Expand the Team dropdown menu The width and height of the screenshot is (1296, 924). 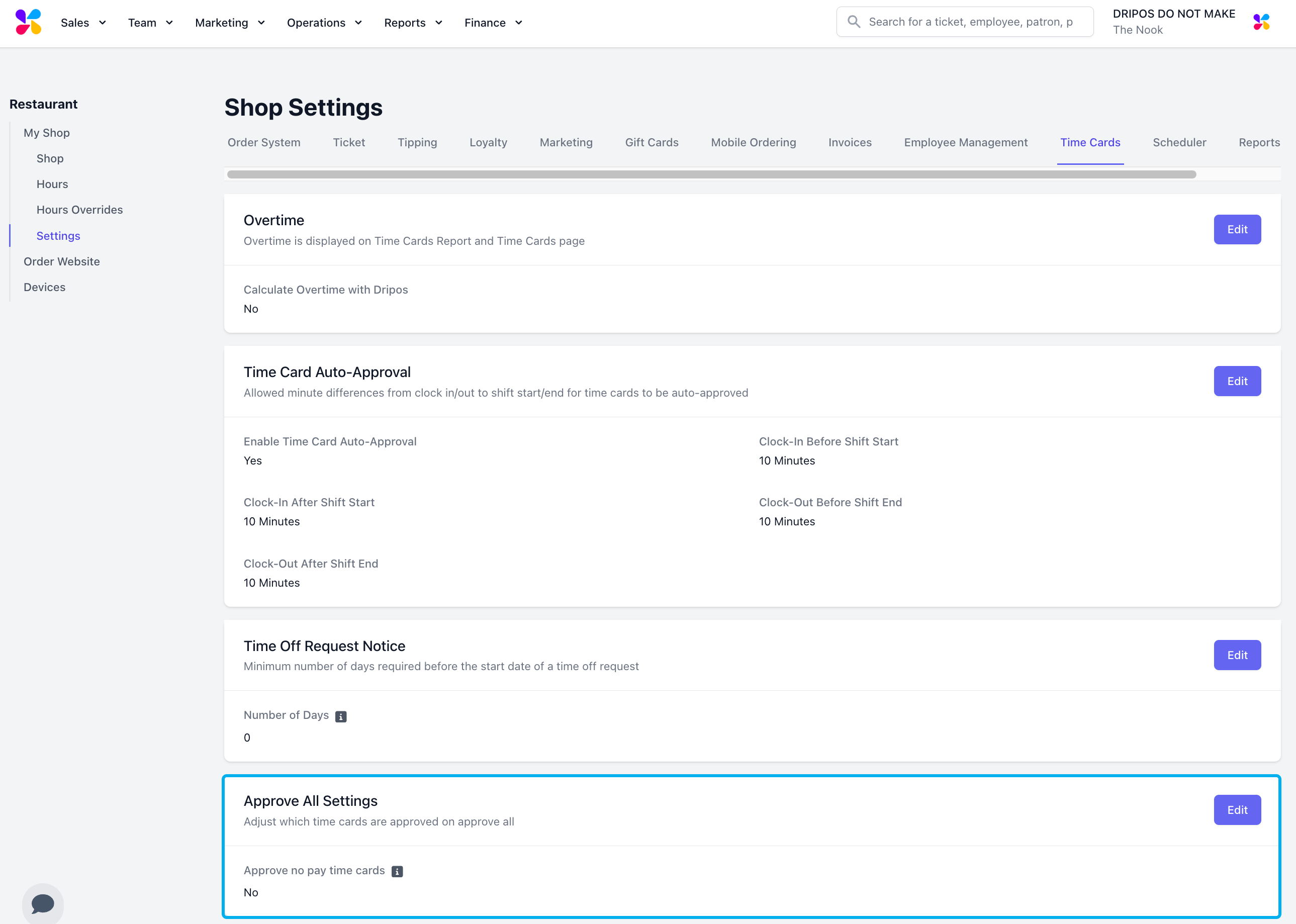[x=150, y=23]
